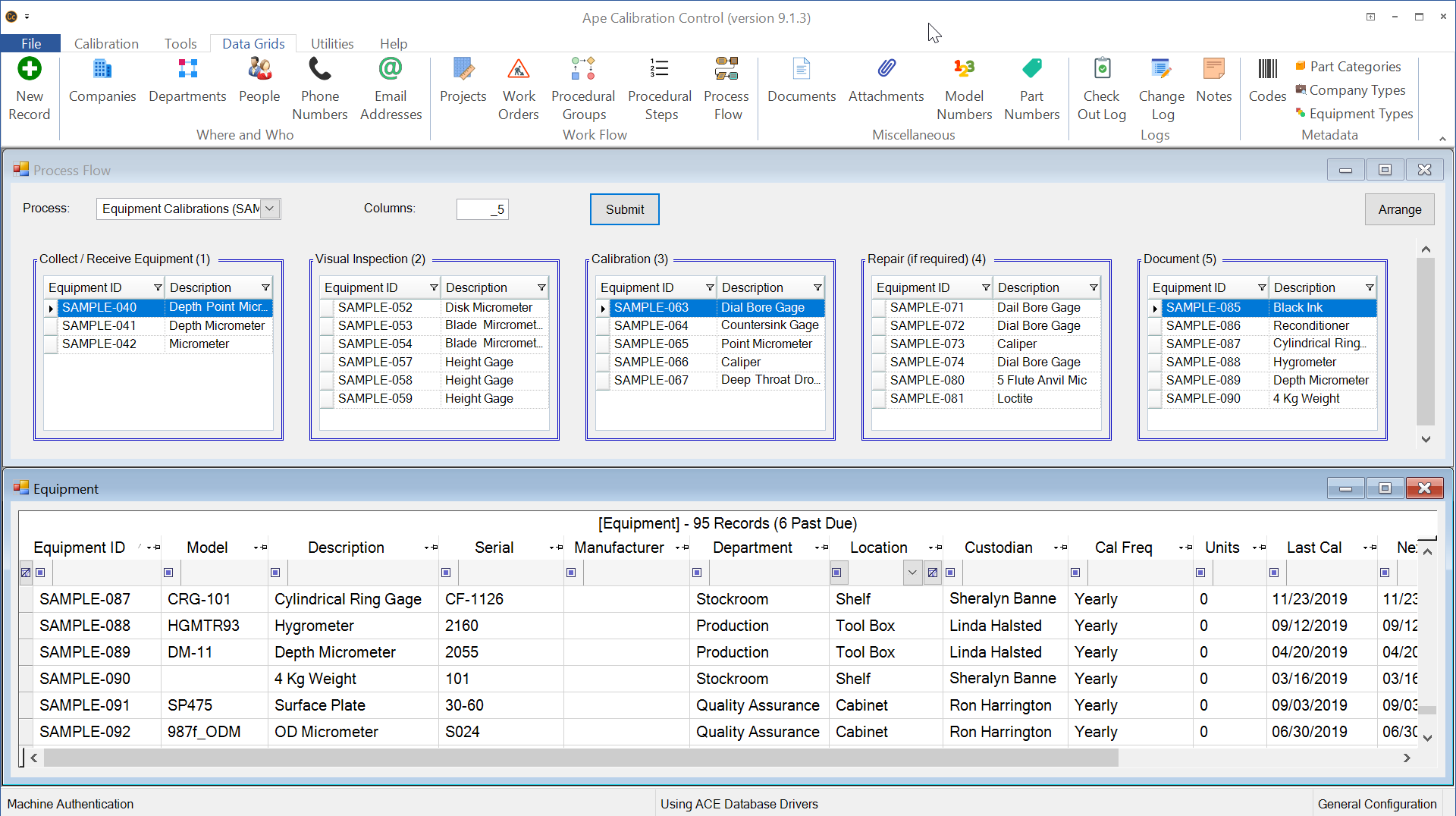Image resolution: width=1456 pixels, height=816 pixels.
Task: Open Location filter dropdown in Equipment grid
Action: click(x=912, y=573)
